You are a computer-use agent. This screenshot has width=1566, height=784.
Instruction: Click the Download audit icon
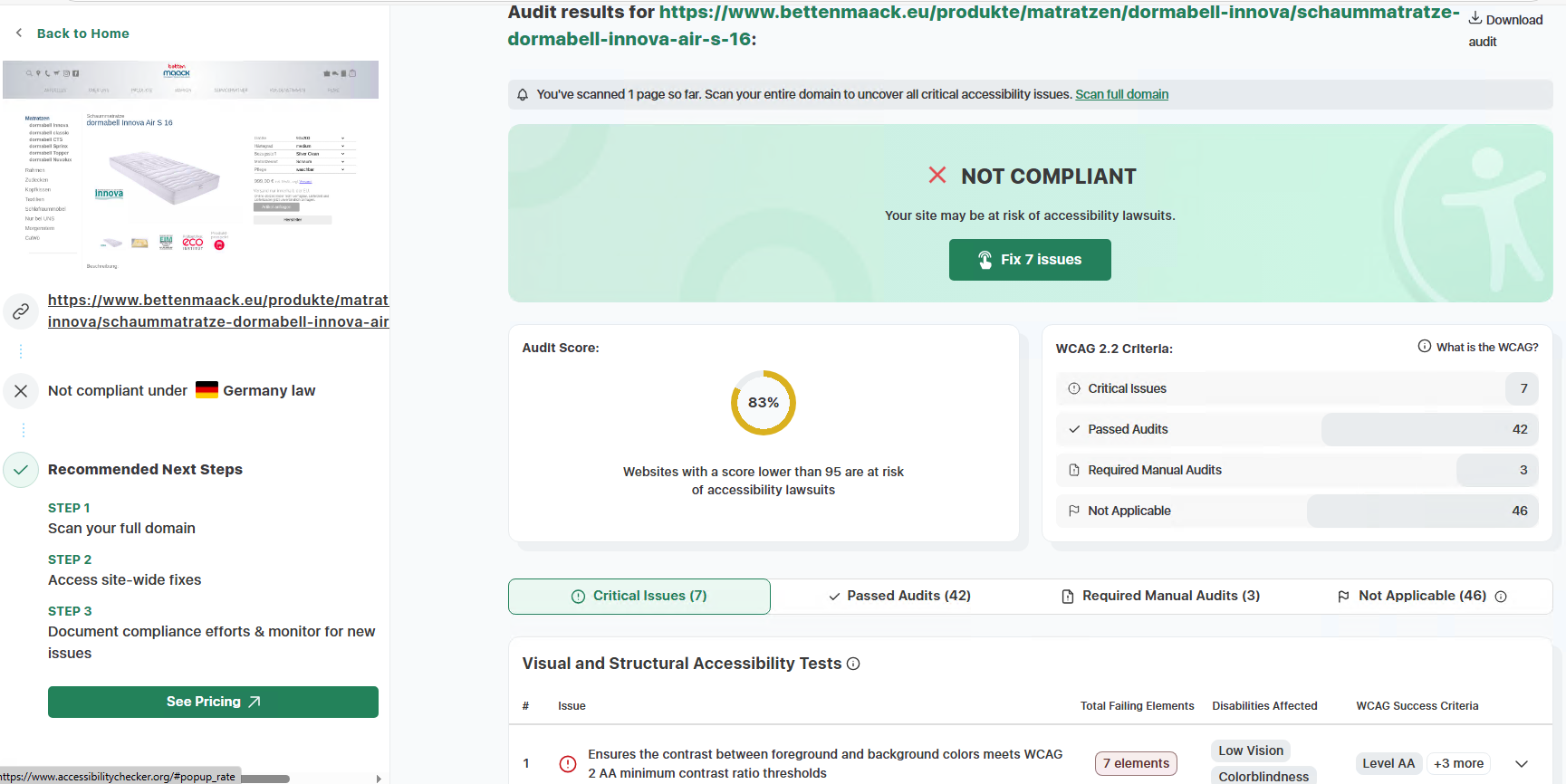1475,19
